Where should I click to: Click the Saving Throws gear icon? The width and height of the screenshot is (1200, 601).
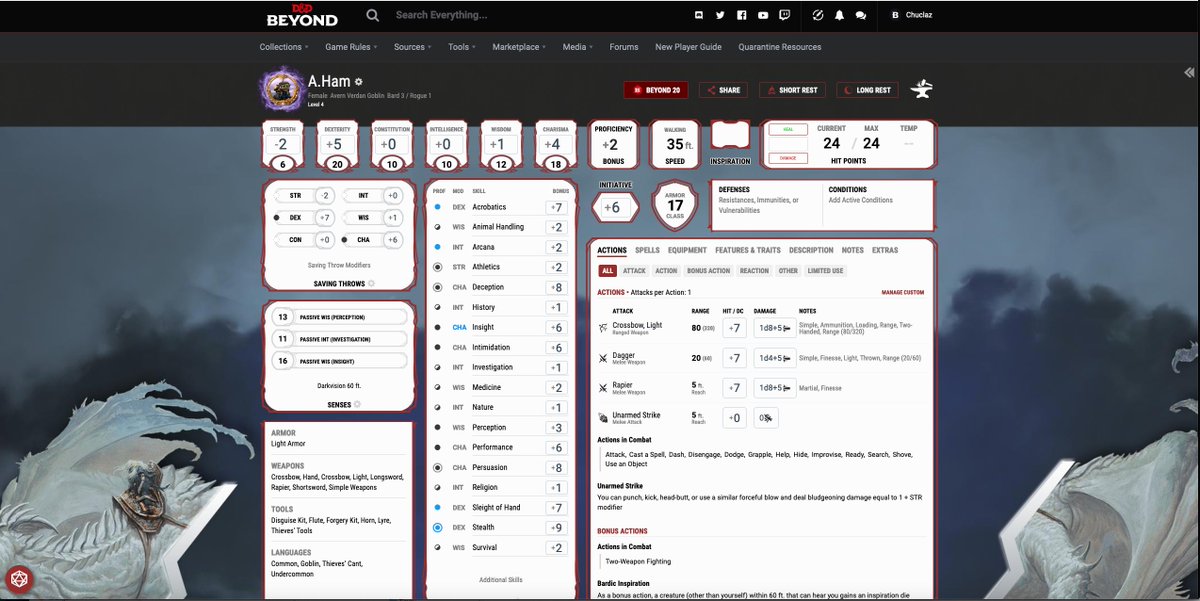click(x=371, y=284)
